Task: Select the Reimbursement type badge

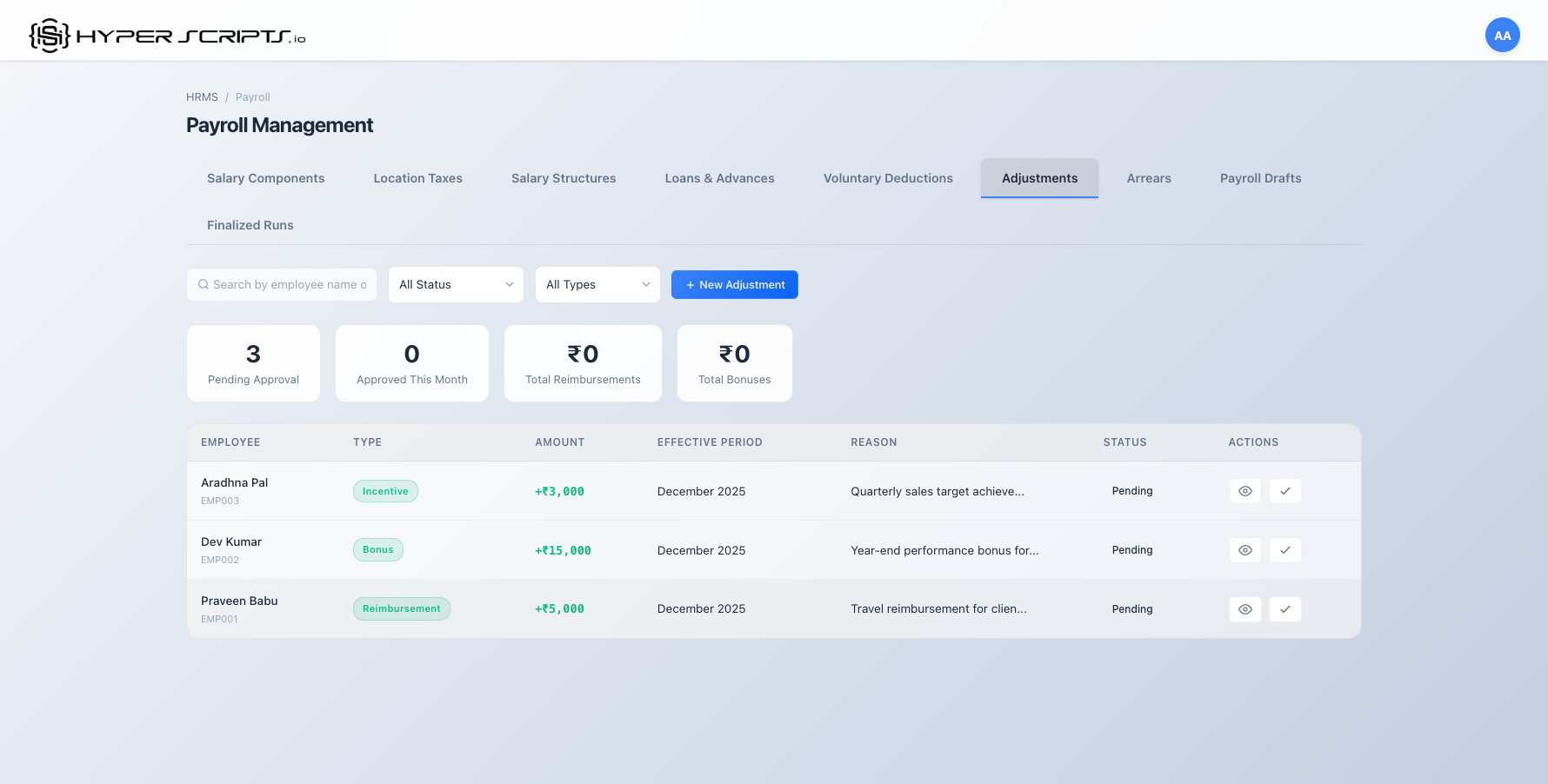Action: click(x=401, y=609)
